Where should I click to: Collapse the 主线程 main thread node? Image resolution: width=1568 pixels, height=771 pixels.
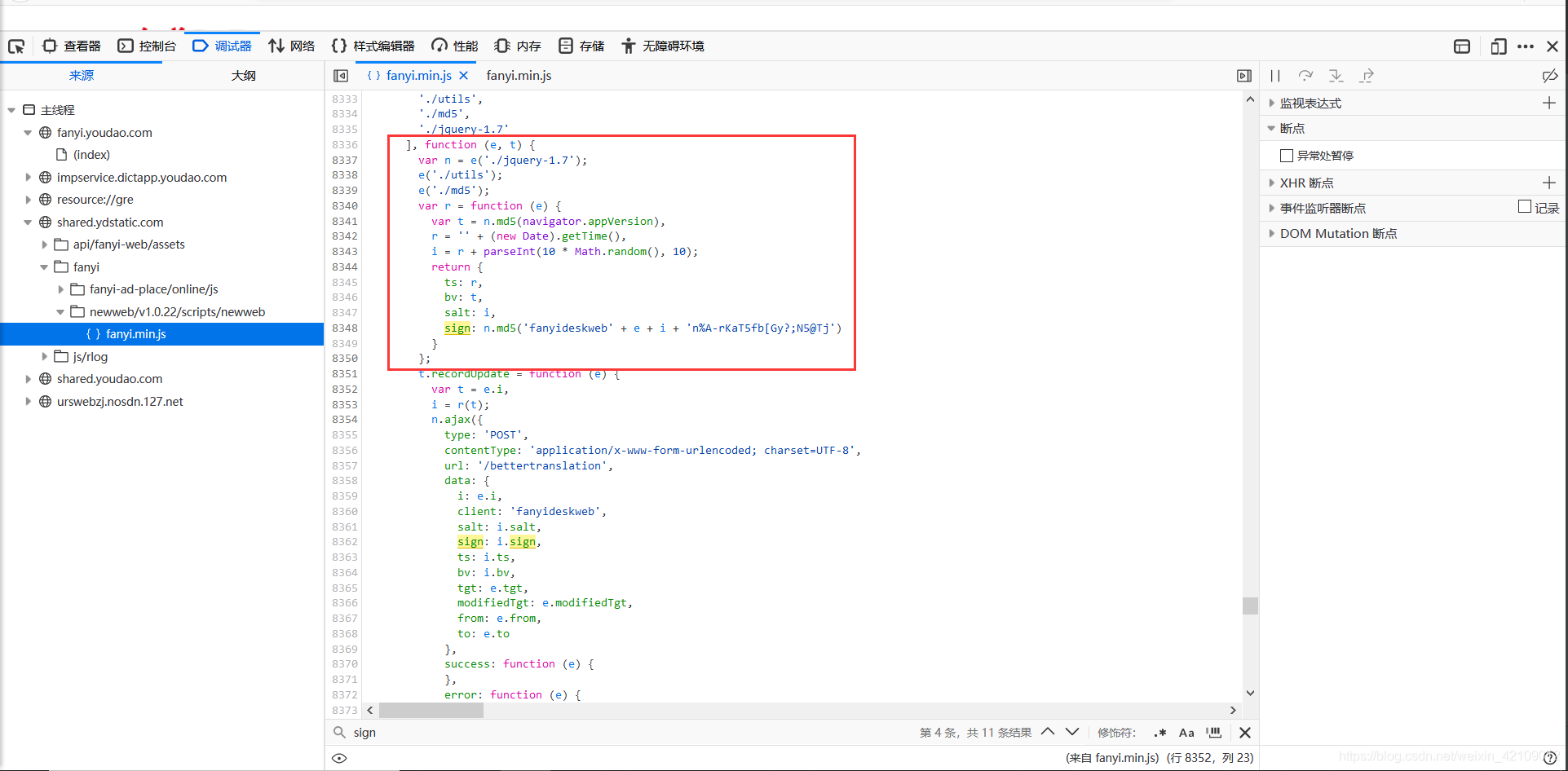tap(11, 110)
